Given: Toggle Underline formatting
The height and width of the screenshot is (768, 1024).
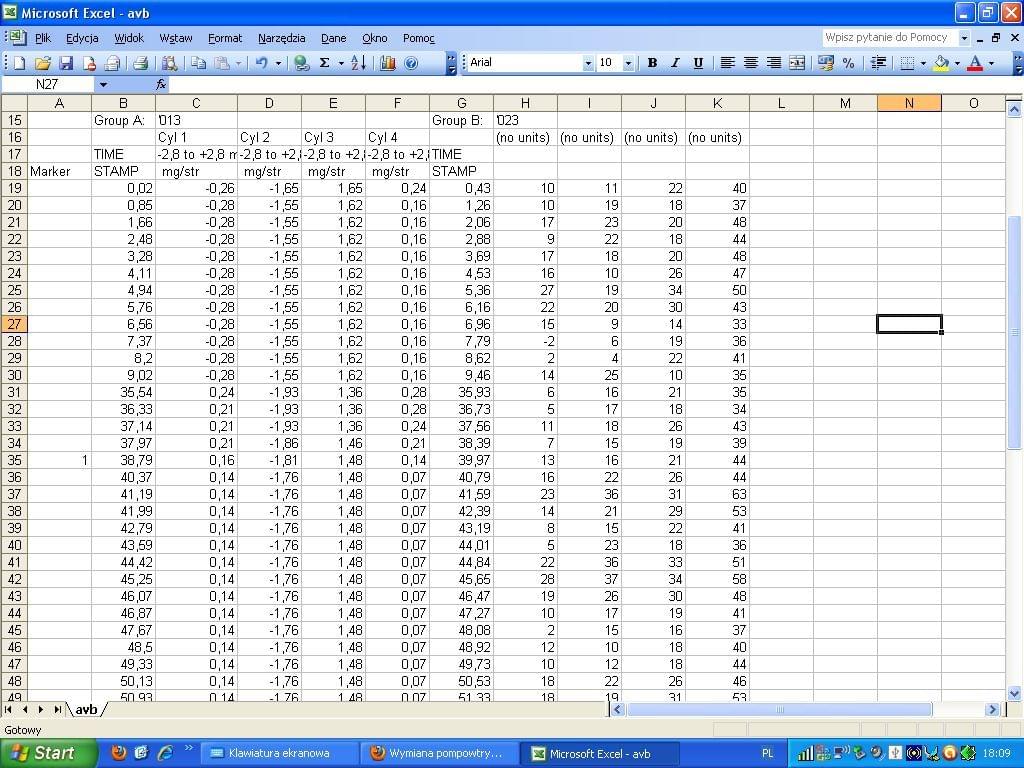Looking at the screenshot, I should point(698,63).
